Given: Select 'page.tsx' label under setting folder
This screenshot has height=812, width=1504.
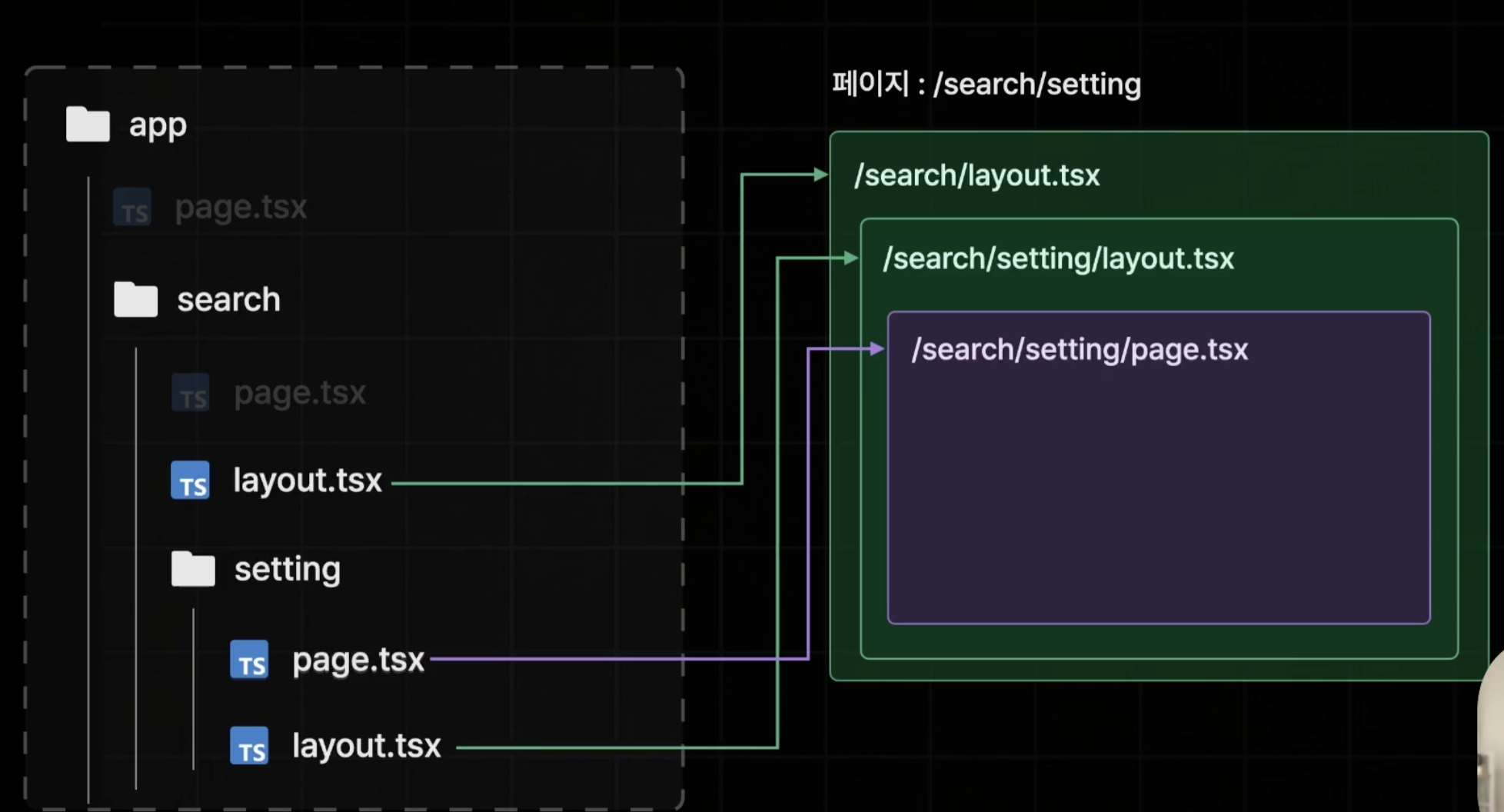Looking at the screenshot, I should click(358, 661).
